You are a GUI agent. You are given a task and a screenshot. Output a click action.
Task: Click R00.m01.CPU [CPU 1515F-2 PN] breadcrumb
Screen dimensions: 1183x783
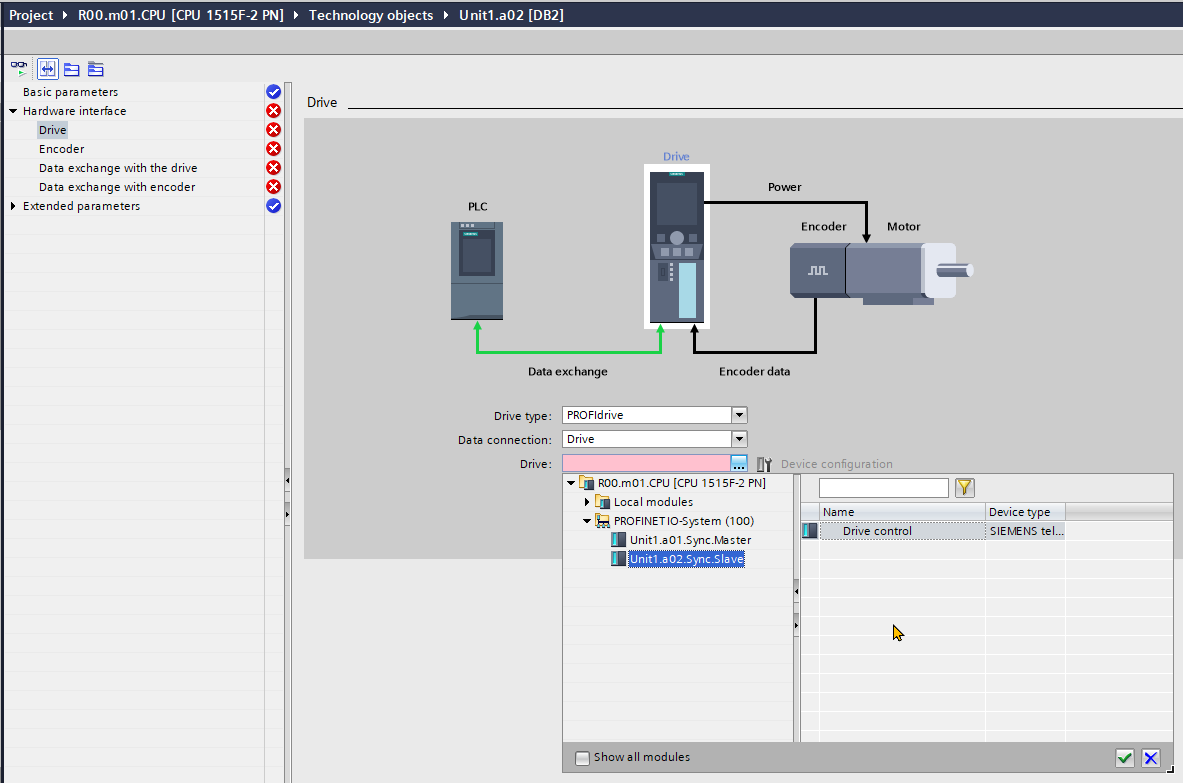point(180,15)
